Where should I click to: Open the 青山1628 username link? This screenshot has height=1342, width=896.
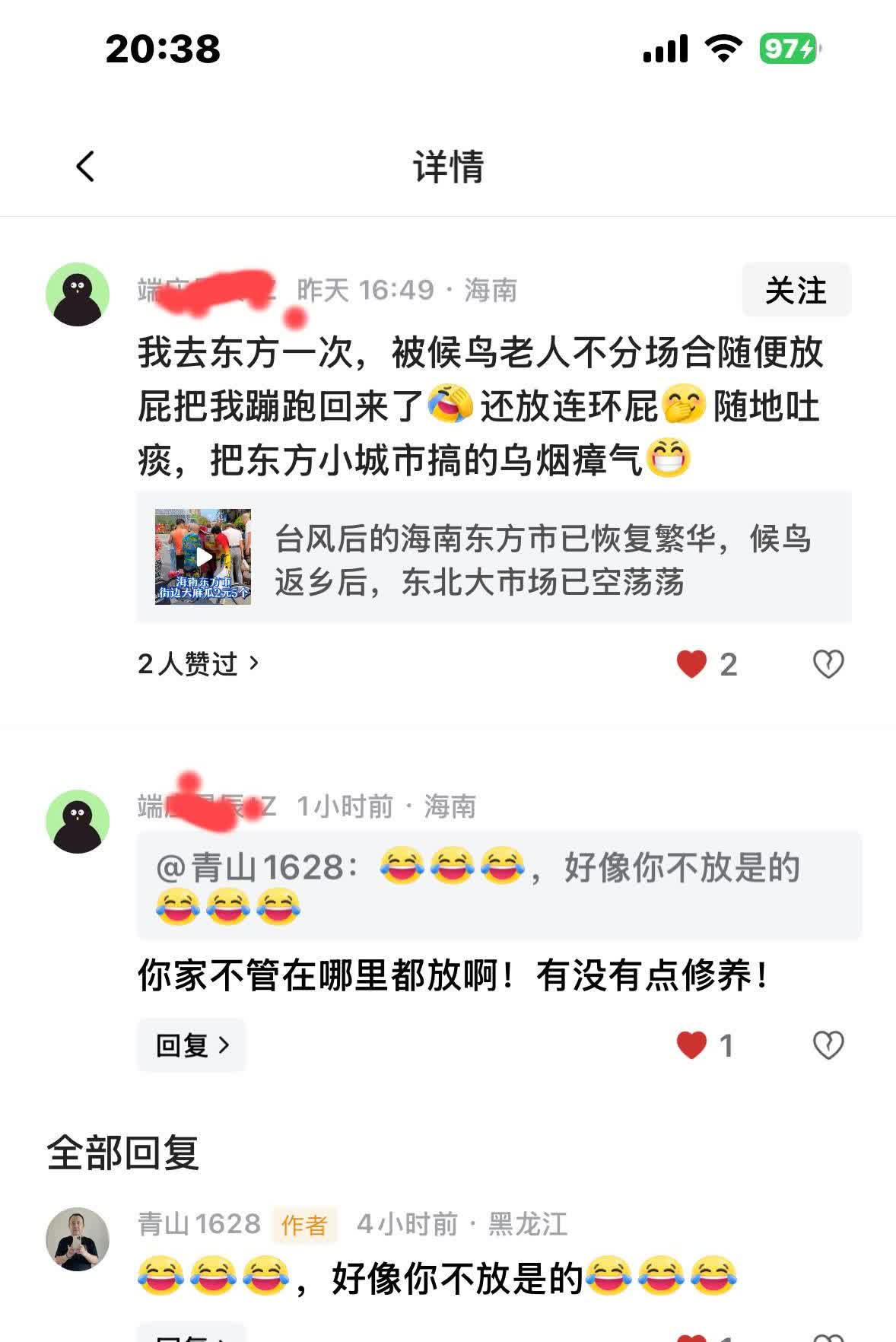(x=199, y=1224)
